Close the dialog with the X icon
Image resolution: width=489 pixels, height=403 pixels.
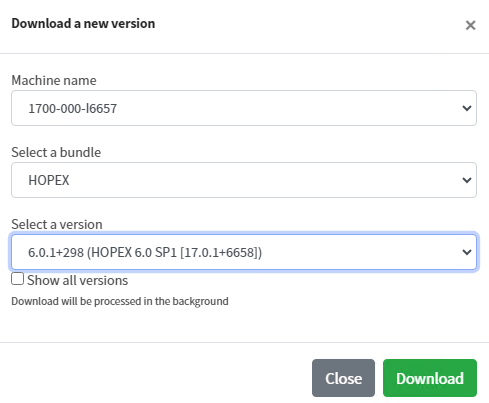pos(470,25)
